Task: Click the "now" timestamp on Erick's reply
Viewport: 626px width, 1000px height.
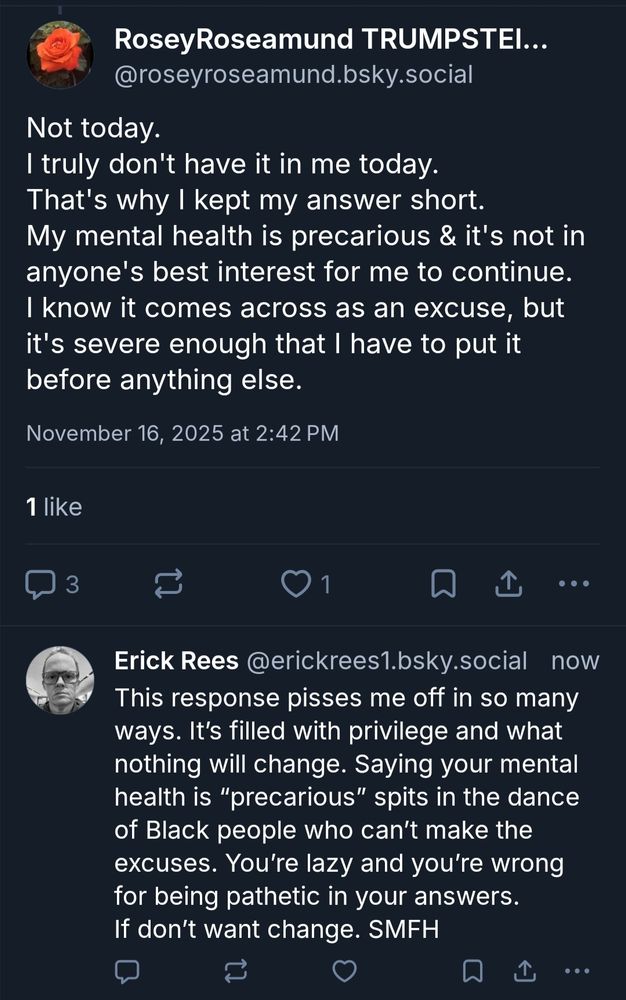Action: tap(575, 661)
